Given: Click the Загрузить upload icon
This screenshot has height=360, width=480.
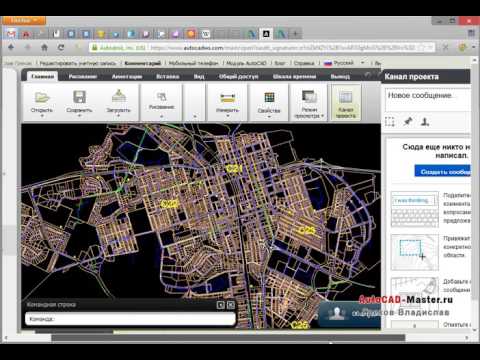Looking at the screenshot, I should coord(119,96).
